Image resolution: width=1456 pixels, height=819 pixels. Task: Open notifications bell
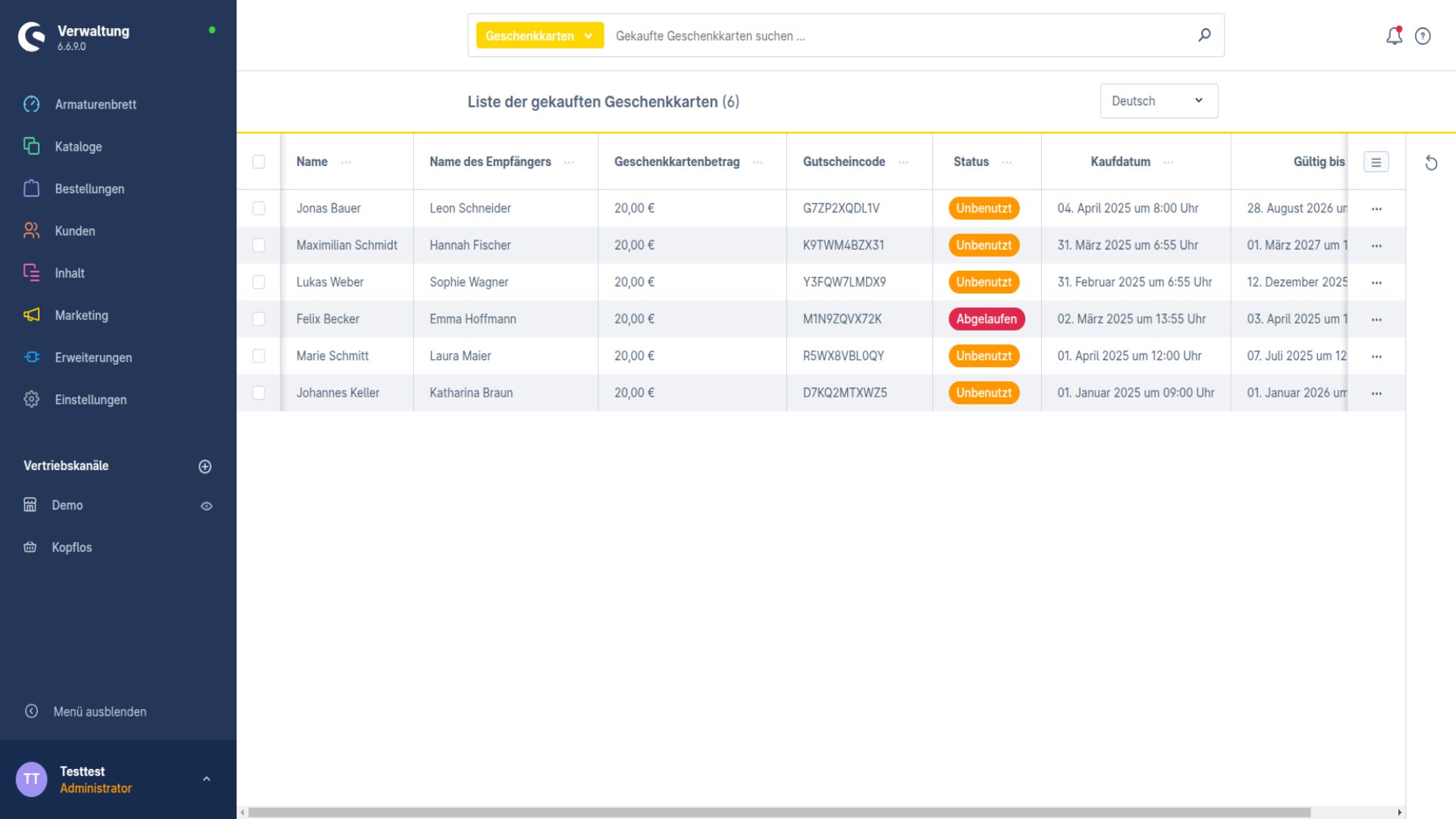coord(1394,36)
